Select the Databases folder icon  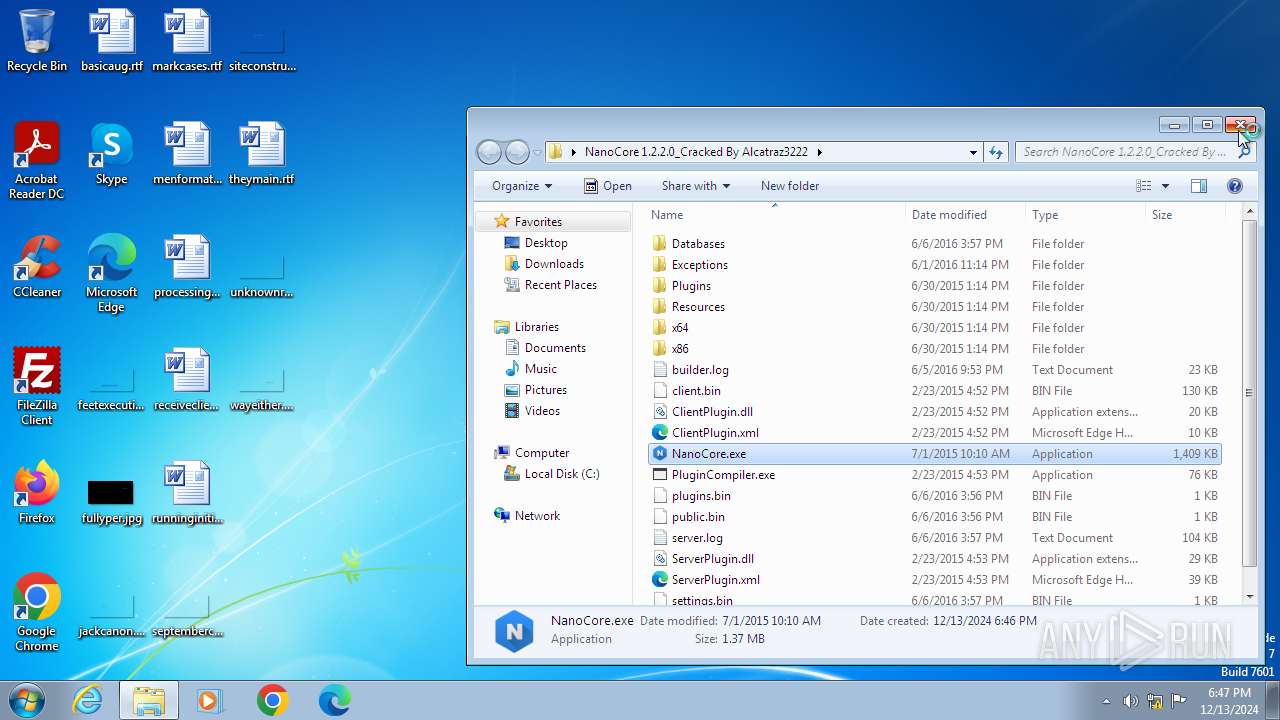659,244
